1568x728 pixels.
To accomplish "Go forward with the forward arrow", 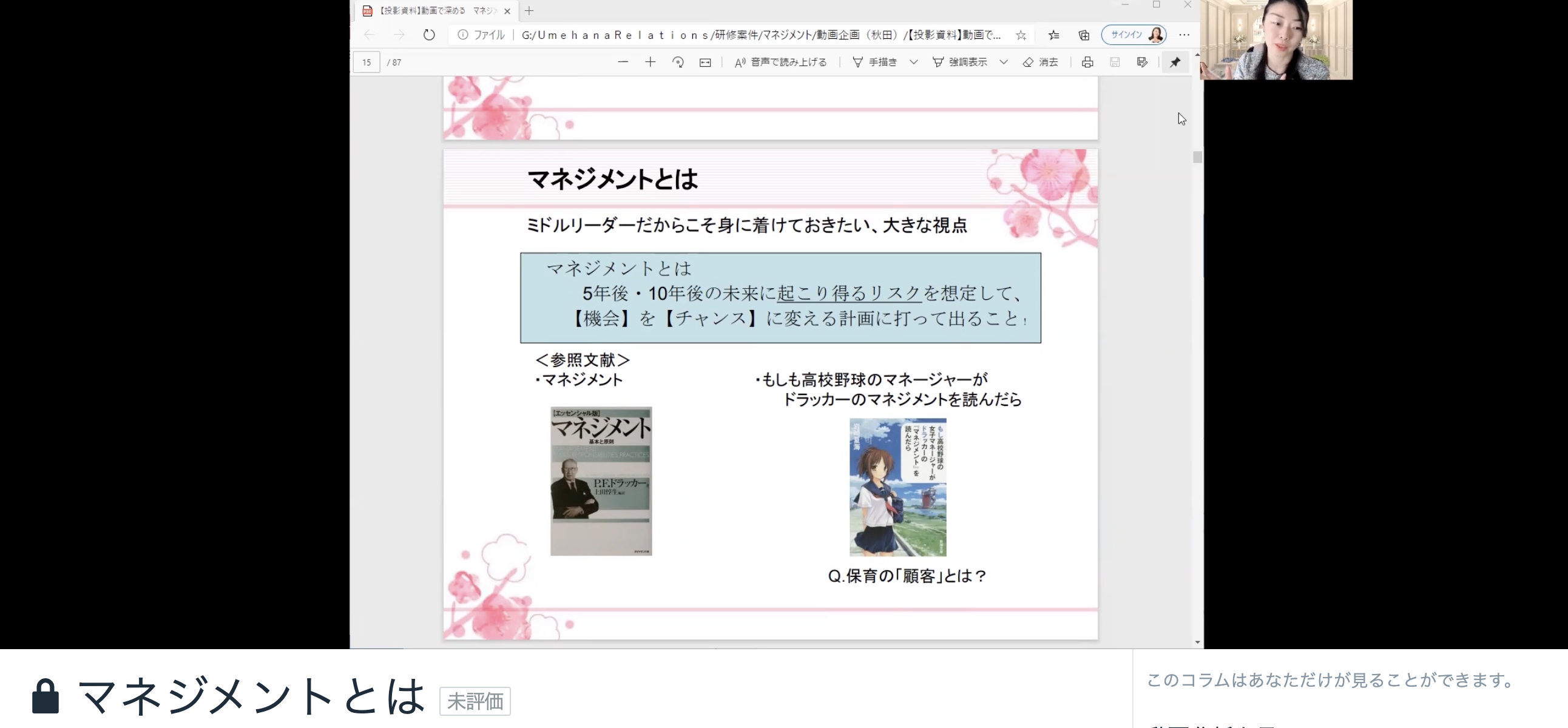I will pyautogui.click(x=399, y=35).
